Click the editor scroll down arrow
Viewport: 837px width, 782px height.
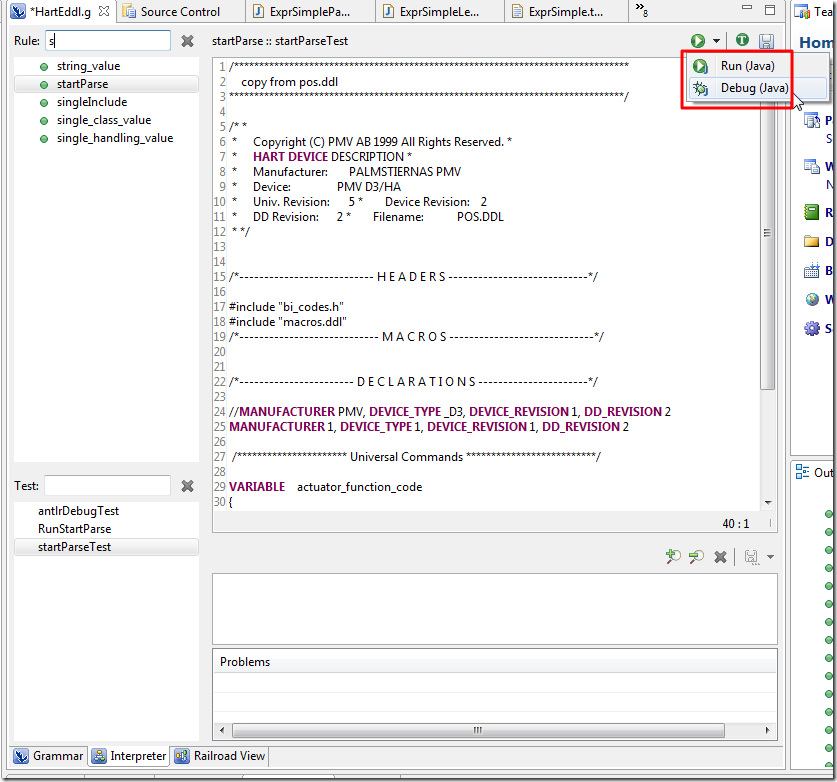tap(768, 502)
